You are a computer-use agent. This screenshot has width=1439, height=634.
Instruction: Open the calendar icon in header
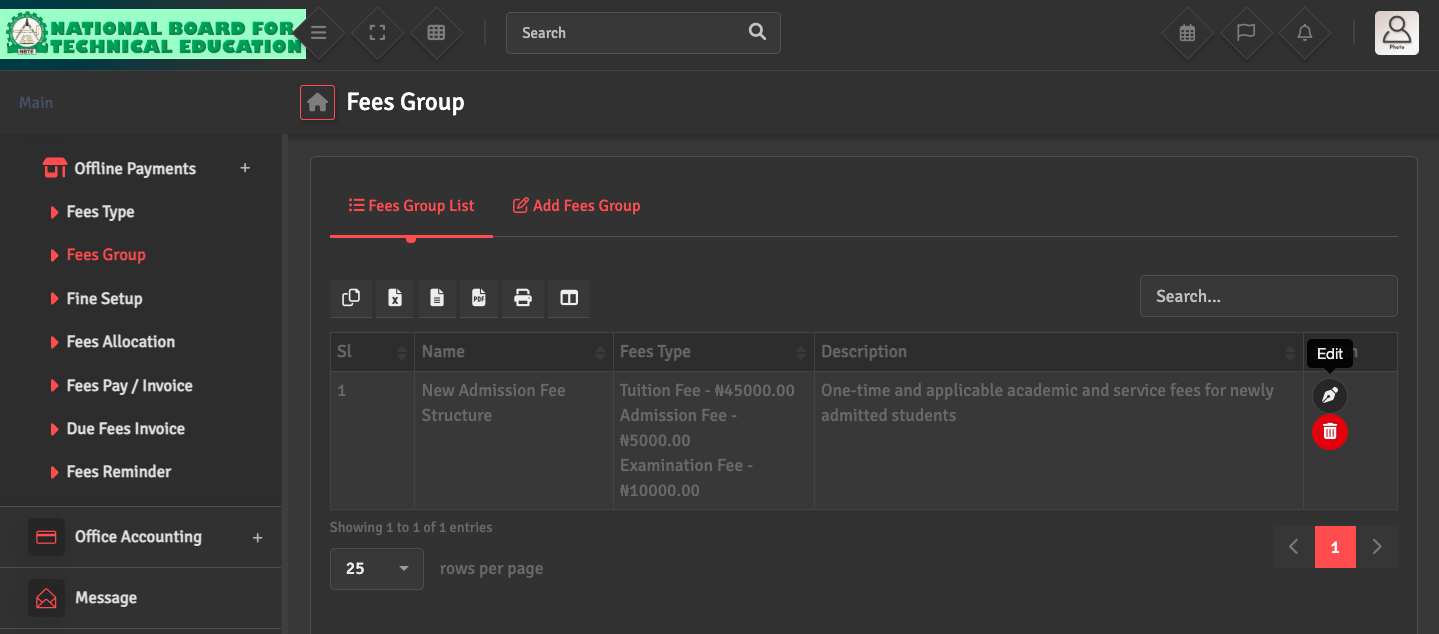(1187, 33)
